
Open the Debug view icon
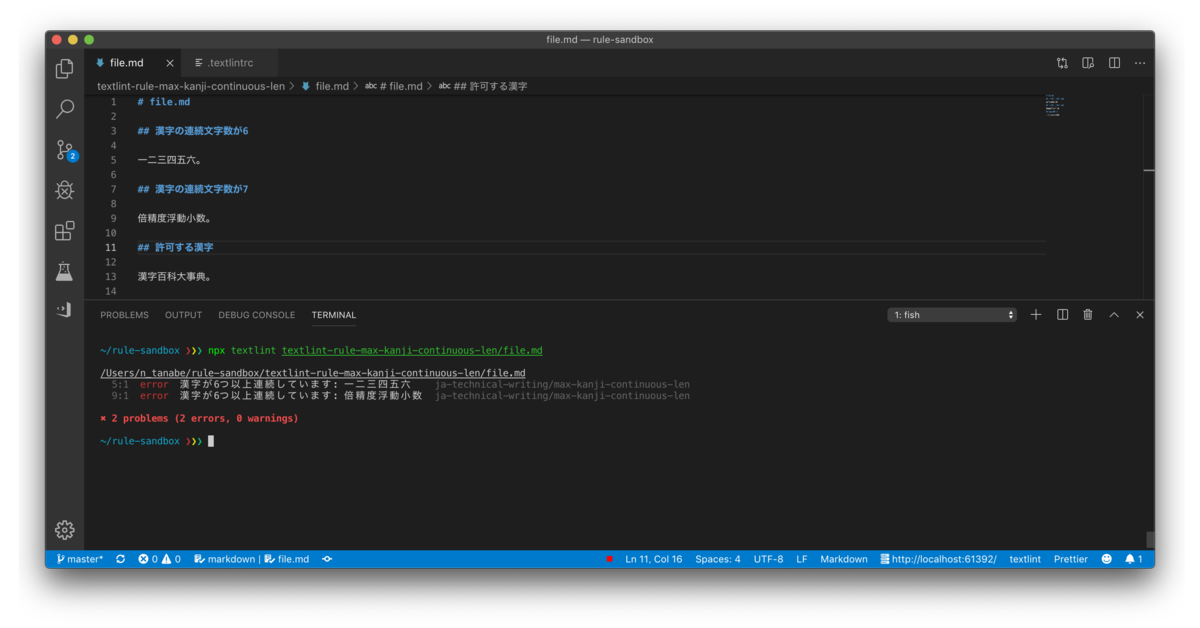tap(65, 190)
